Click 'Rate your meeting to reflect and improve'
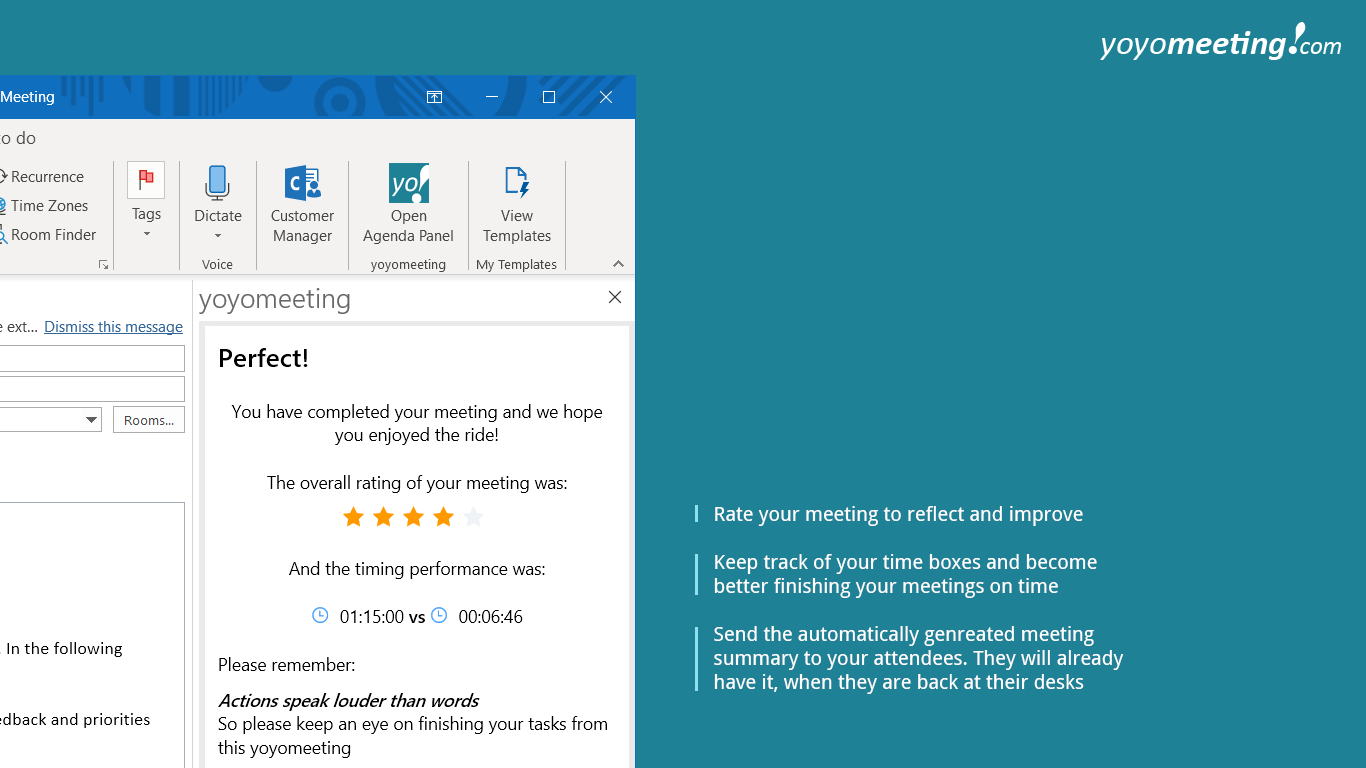 pyautogui.click(x=898, y=514)
